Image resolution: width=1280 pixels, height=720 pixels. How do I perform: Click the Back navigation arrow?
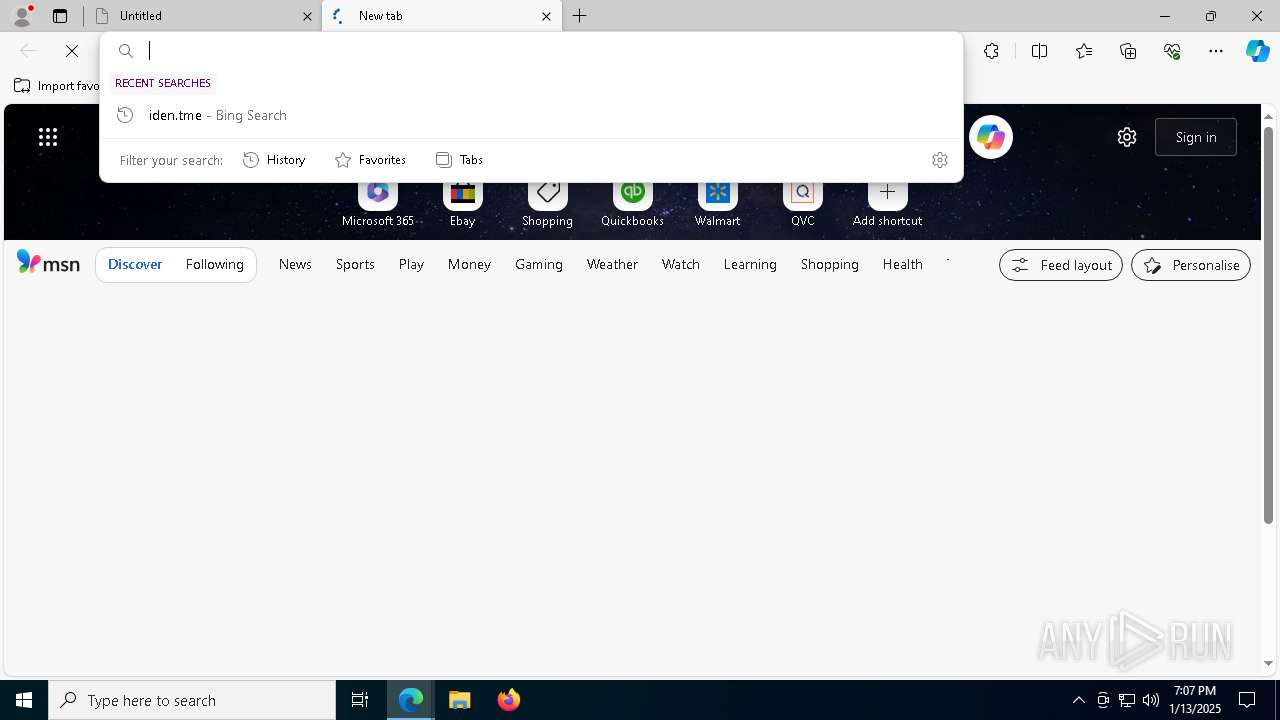click(x=28, y=51)
